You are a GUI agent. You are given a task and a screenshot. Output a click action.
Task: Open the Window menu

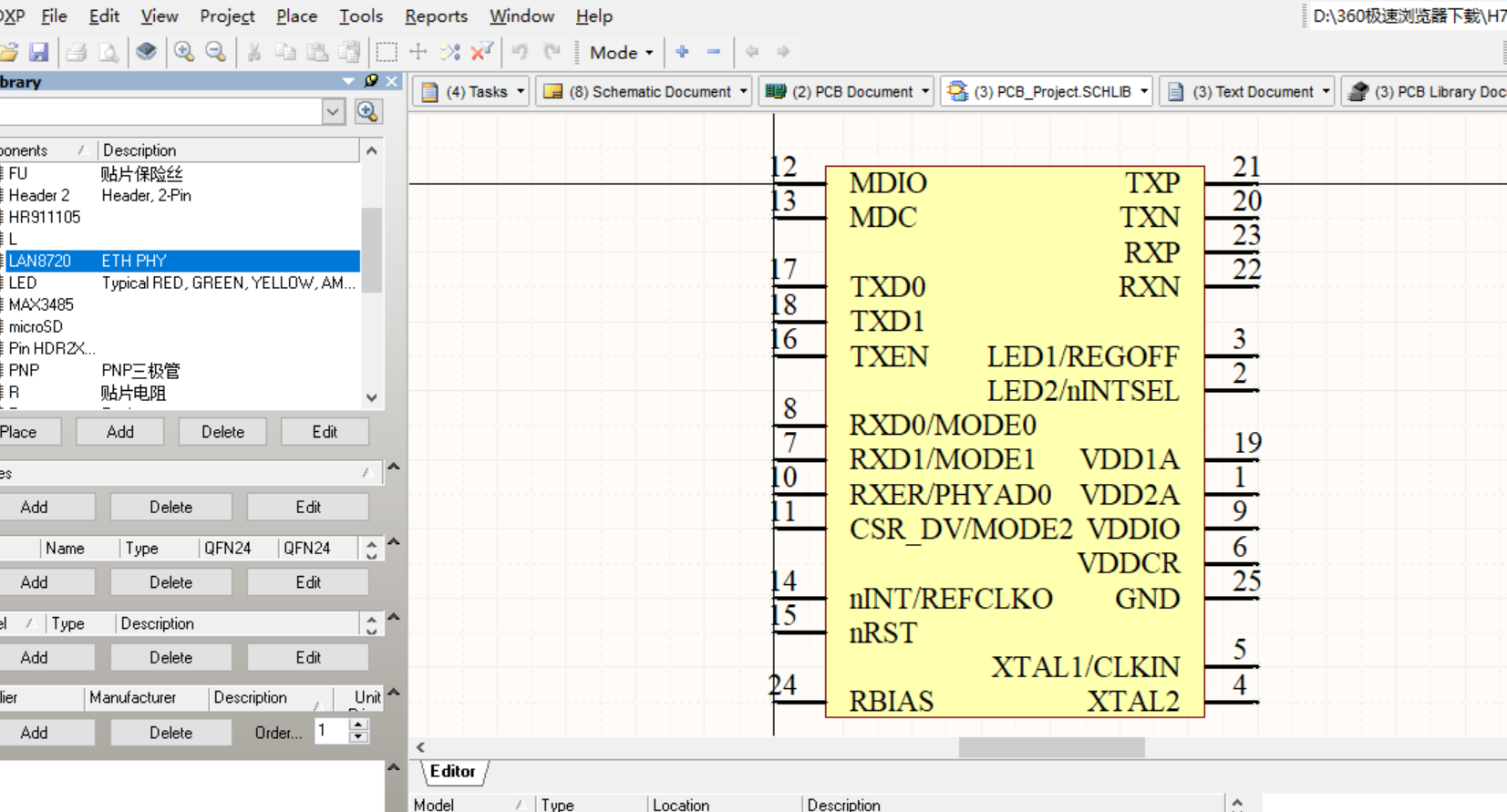pos(521,16)
